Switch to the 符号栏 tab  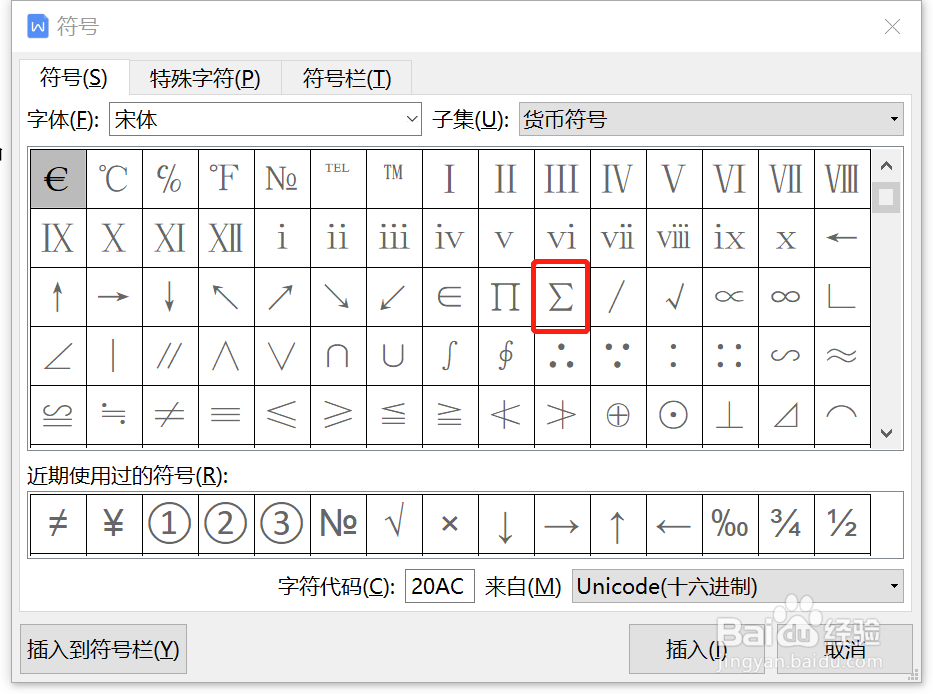[346, 76]
